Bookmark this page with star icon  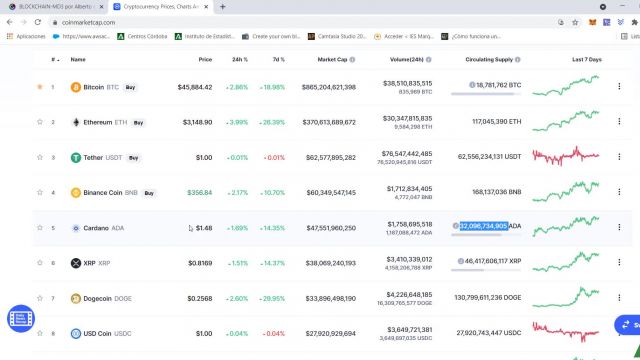click(x=575, y=22)
